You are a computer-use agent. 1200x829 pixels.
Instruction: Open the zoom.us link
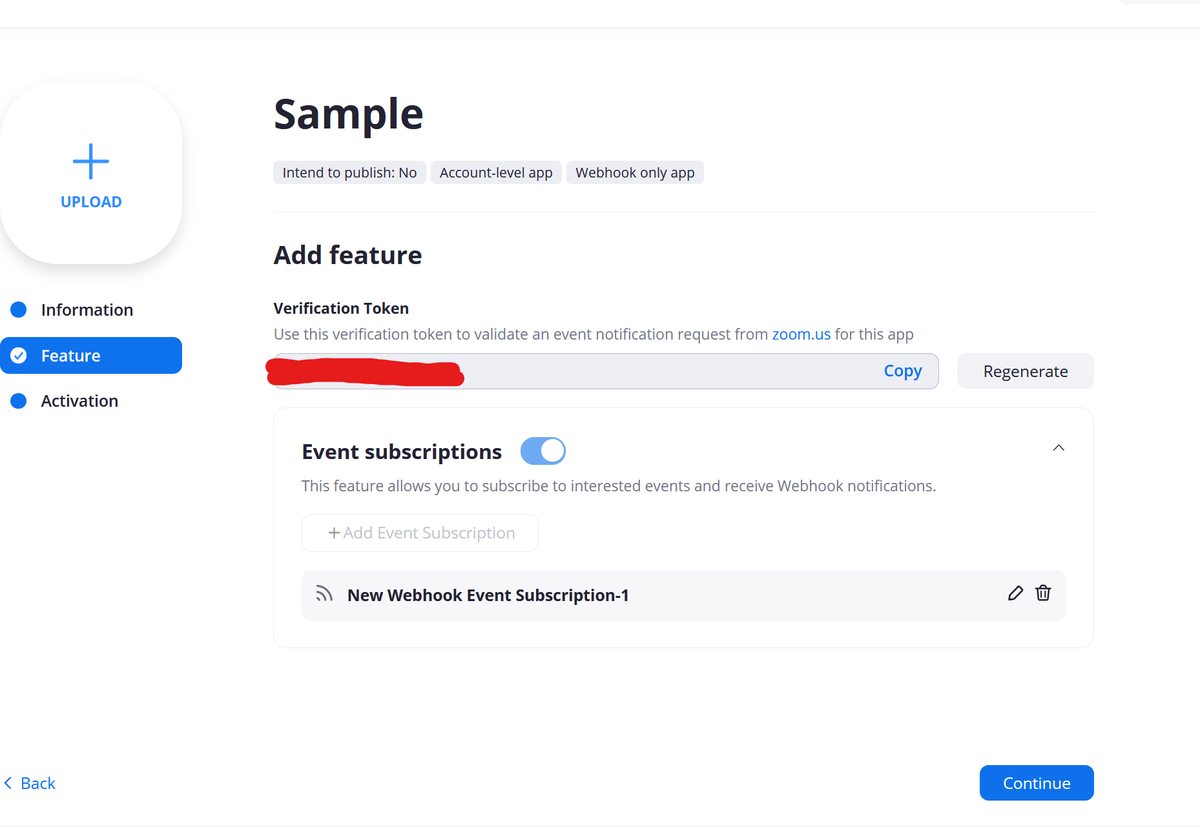pyautogui.click(x=801, y=334)
